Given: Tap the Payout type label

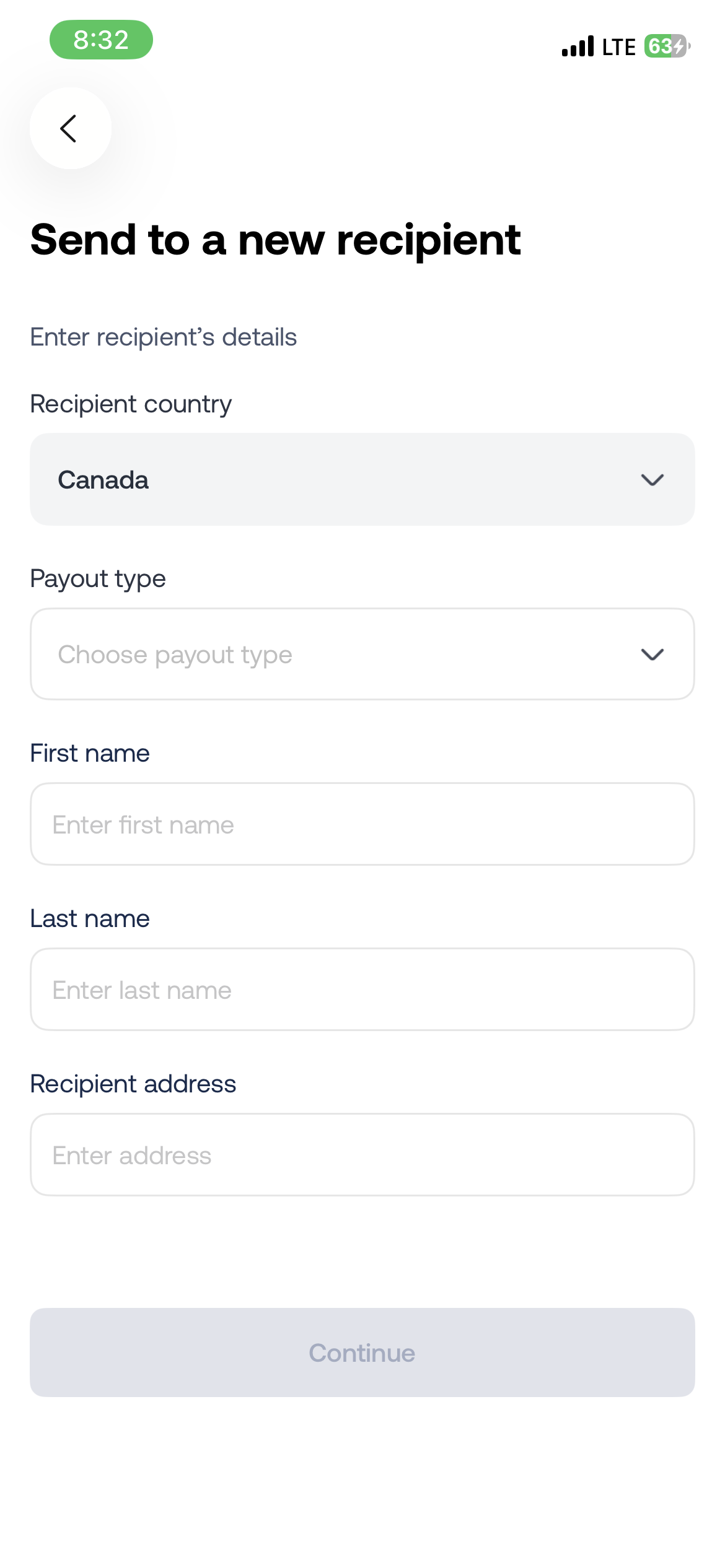Looking at the screenshot, I should tap(98, 578).
